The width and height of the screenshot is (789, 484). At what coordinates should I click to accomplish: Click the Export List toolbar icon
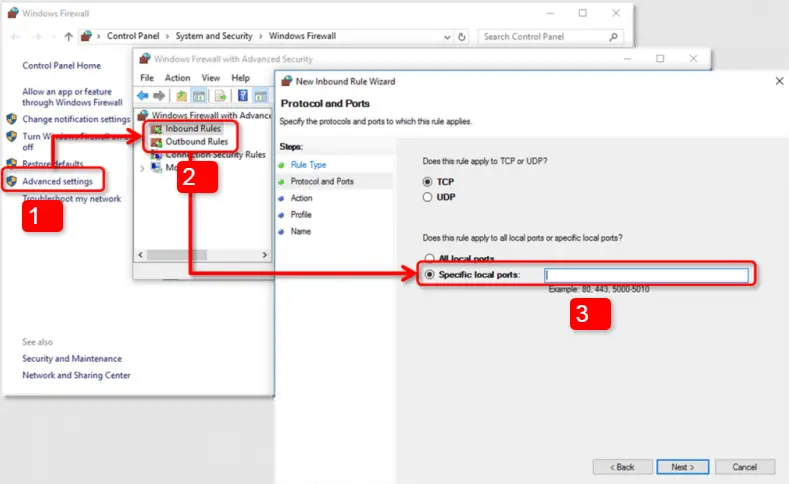coord(220,96)
